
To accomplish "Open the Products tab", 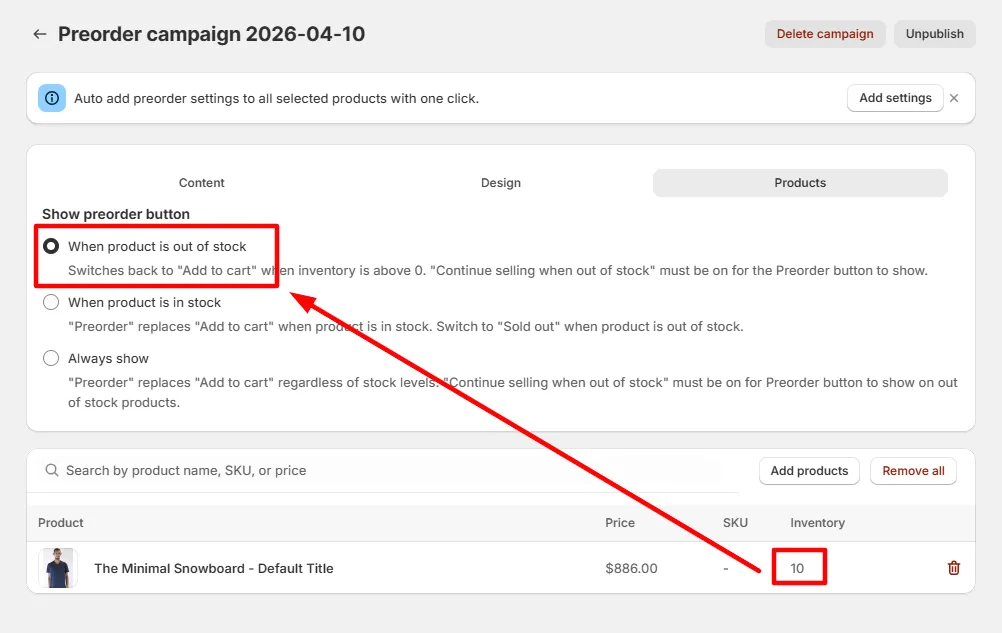I will 800,183.
